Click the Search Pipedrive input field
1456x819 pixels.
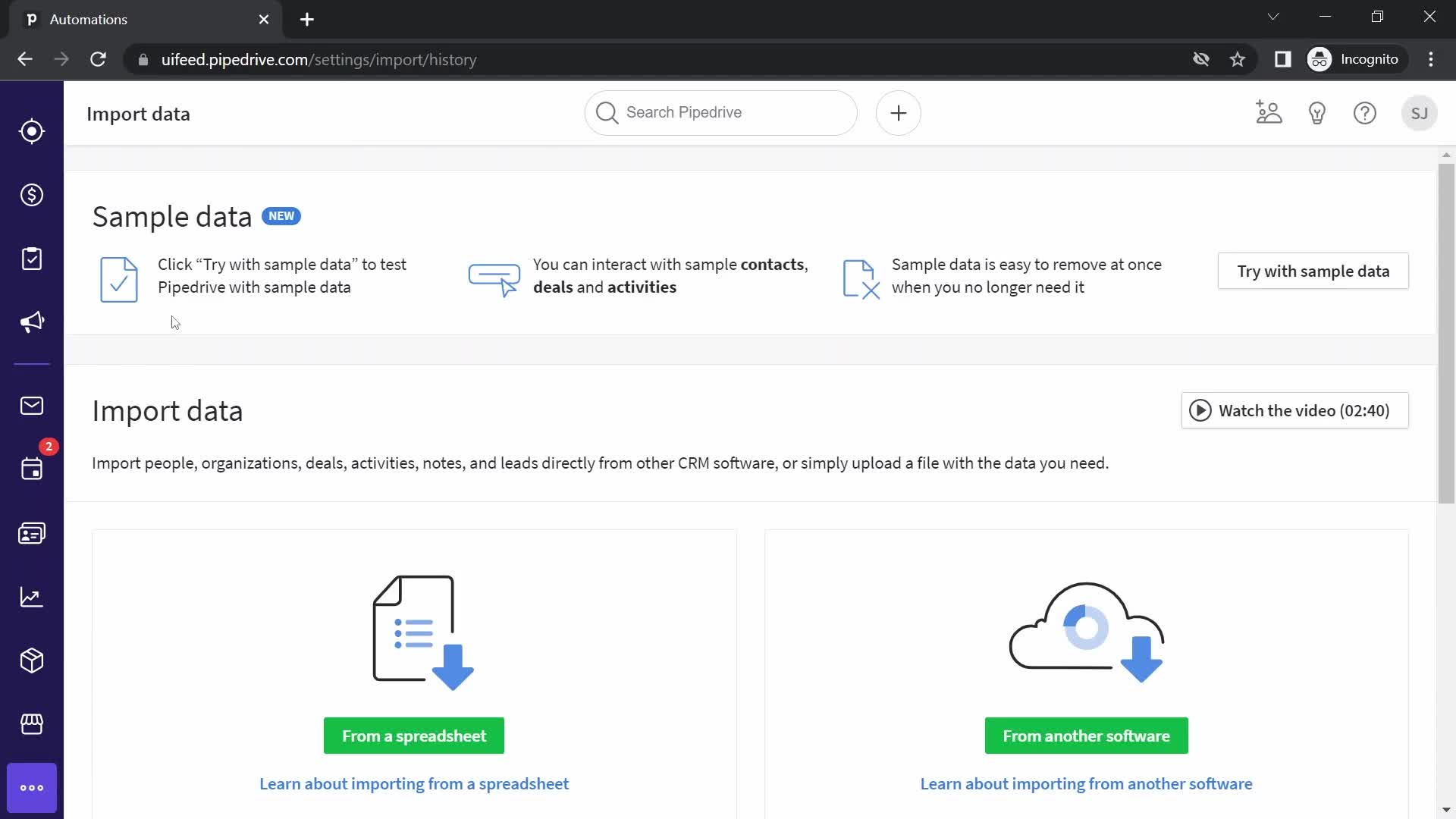point(722,113)
